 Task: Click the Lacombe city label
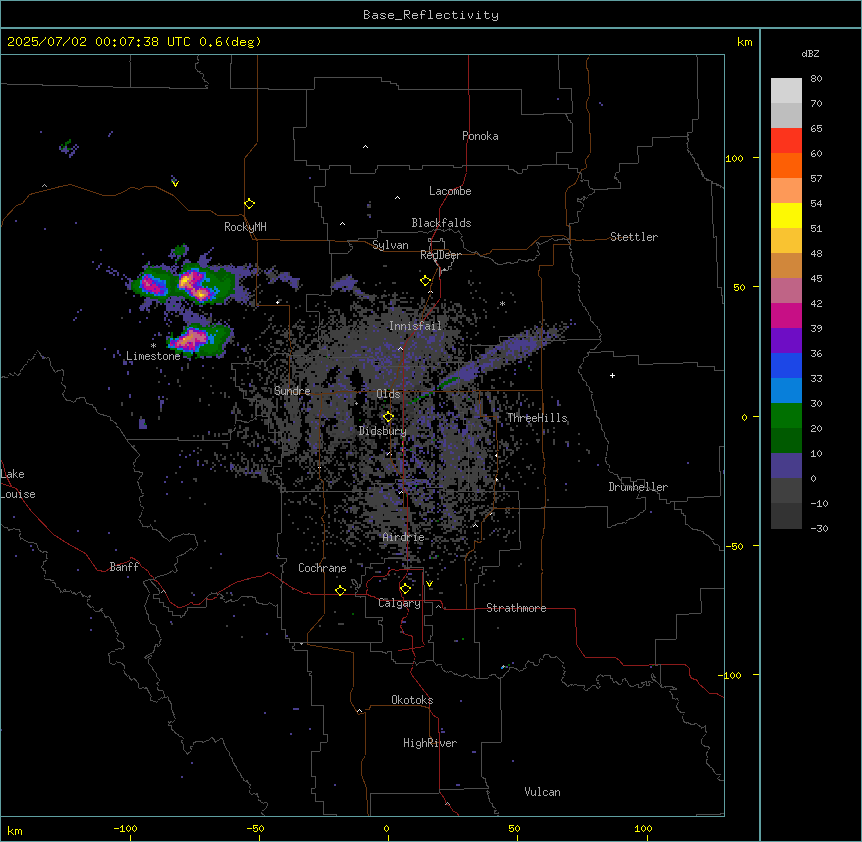click(450, 191)
